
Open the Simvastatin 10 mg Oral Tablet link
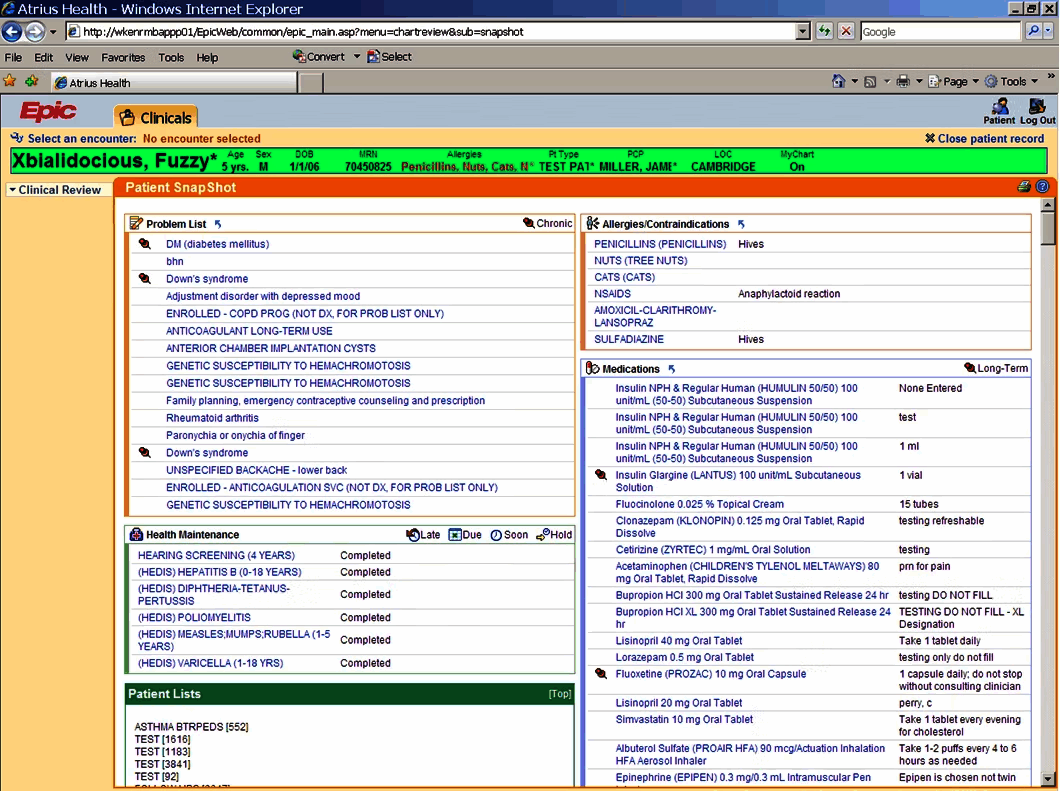coord(683,719)
